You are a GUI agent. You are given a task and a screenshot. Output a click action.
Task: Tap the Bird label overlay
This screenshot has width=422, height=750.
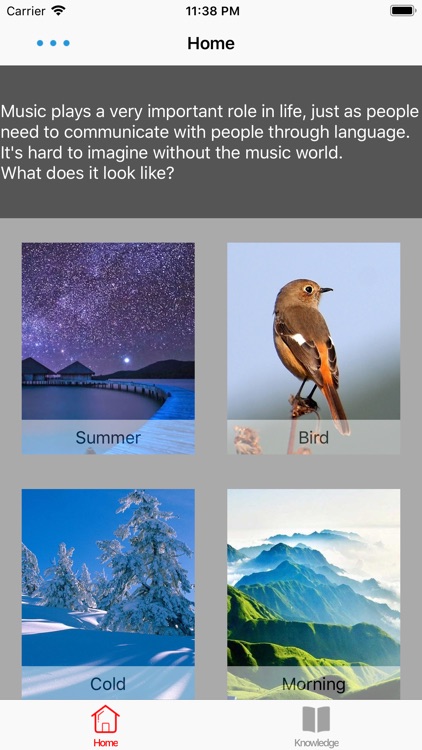[313, 437]
